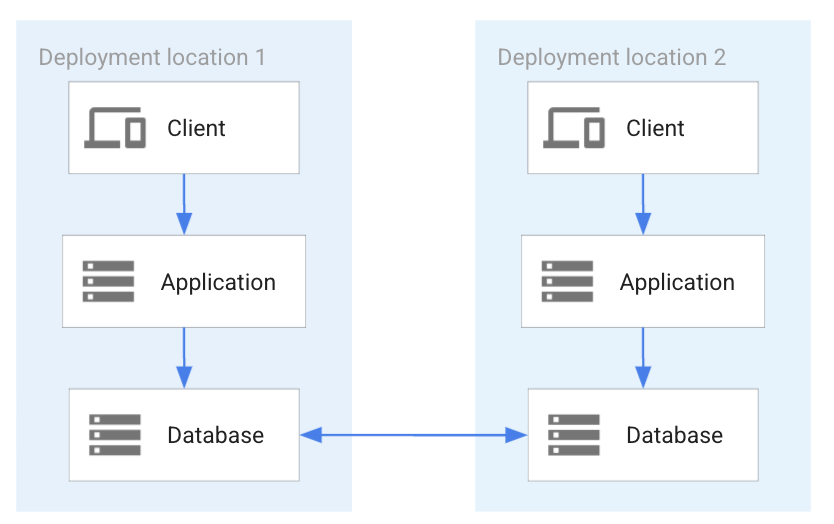Click the right arrowhead of the database sync arrow
This screenshot has width=834, height=524.
point(516,435)
